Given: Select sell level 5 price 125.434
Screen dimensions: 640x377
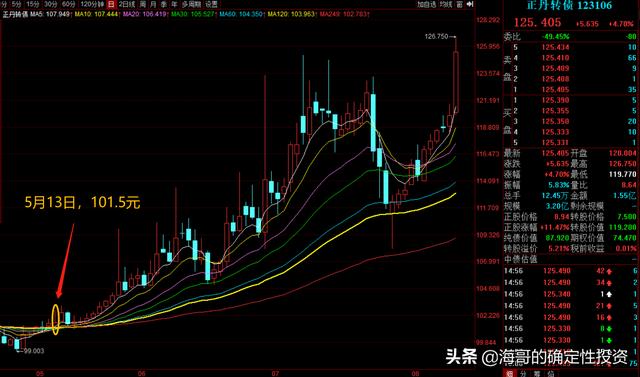Looking at the screenshot, I should (x=555, y=47).
